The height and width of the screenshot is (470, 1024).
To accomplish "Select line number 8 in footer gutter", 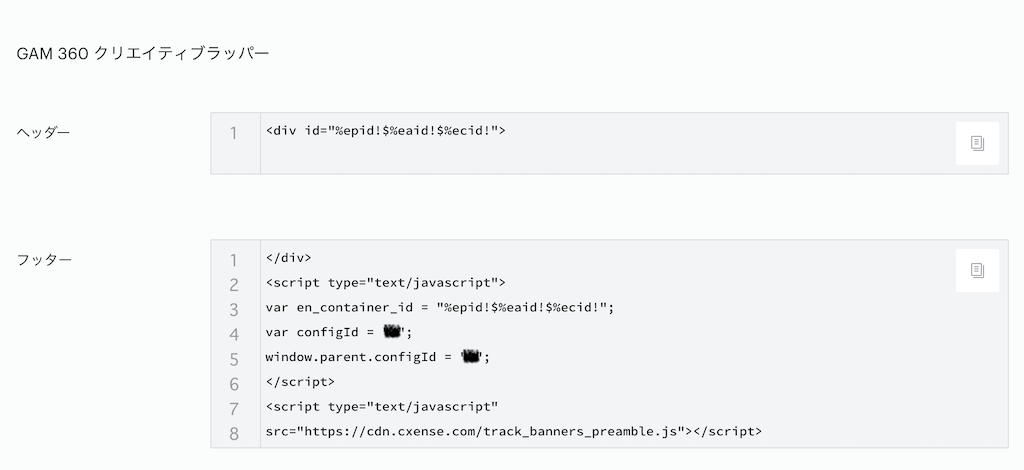I will click(234, 434).
